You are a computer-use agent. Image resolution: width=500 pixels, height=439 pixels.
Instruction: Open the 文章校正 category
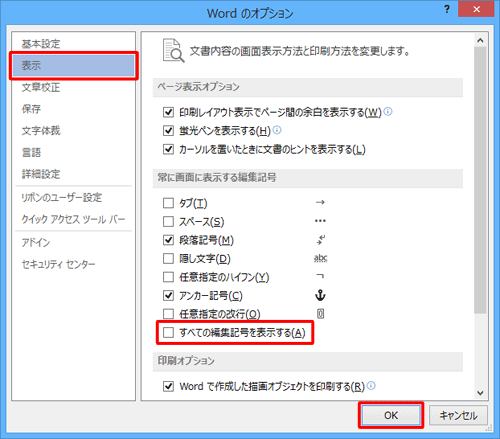(41, 87)
